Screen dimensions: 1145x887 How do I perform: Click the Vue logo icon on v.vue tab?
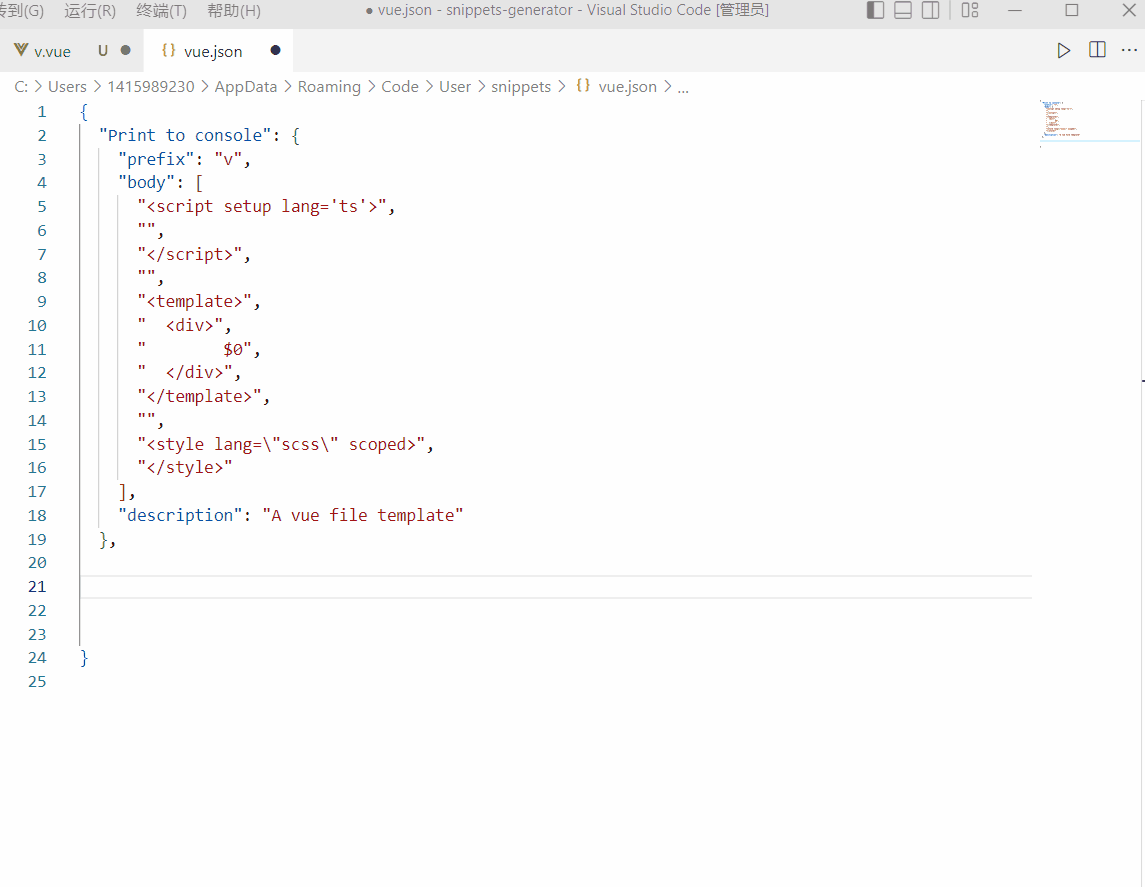(x=21, y=50)
